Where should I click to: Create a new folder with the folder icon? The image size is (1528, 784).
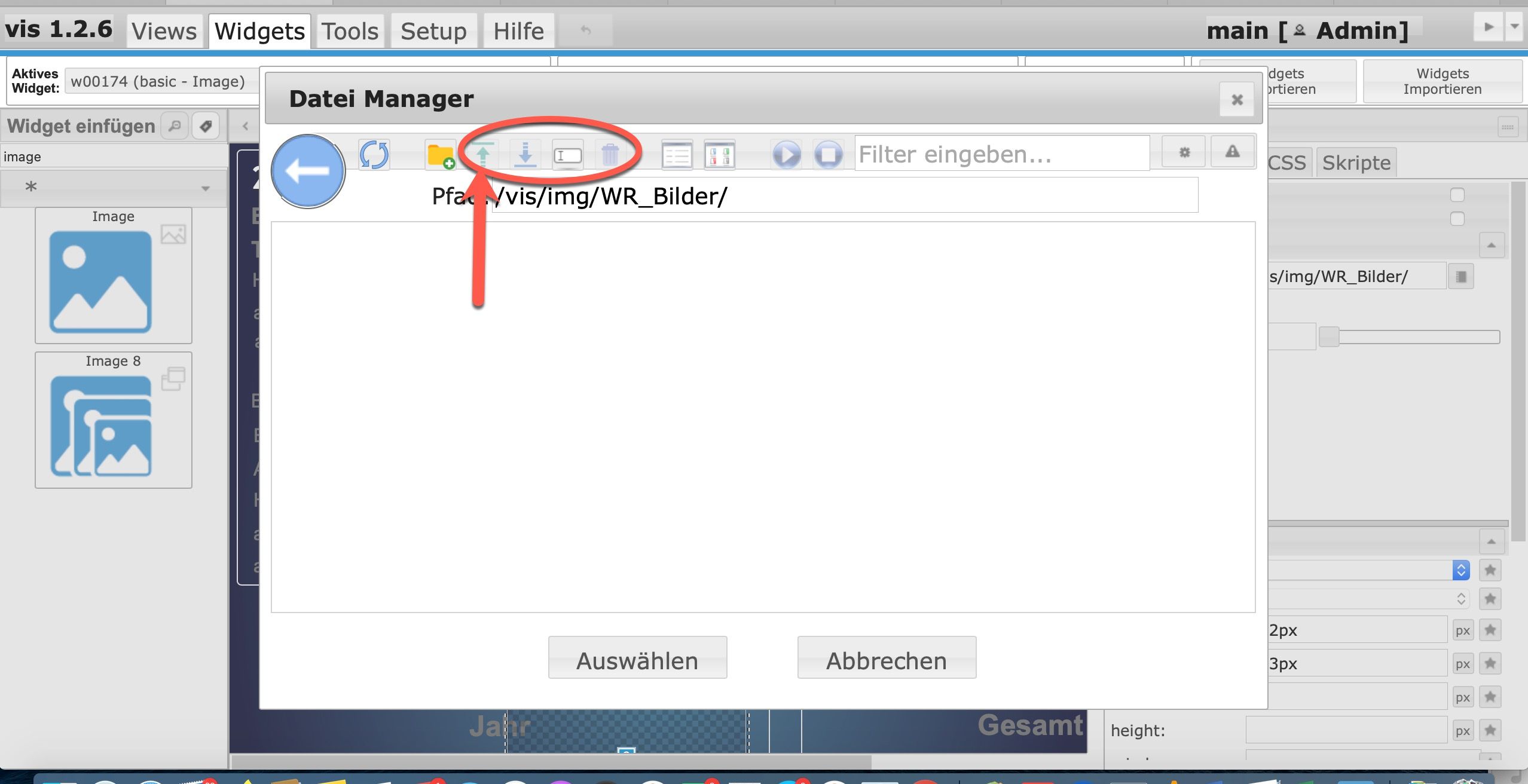(x=441, y=155)
